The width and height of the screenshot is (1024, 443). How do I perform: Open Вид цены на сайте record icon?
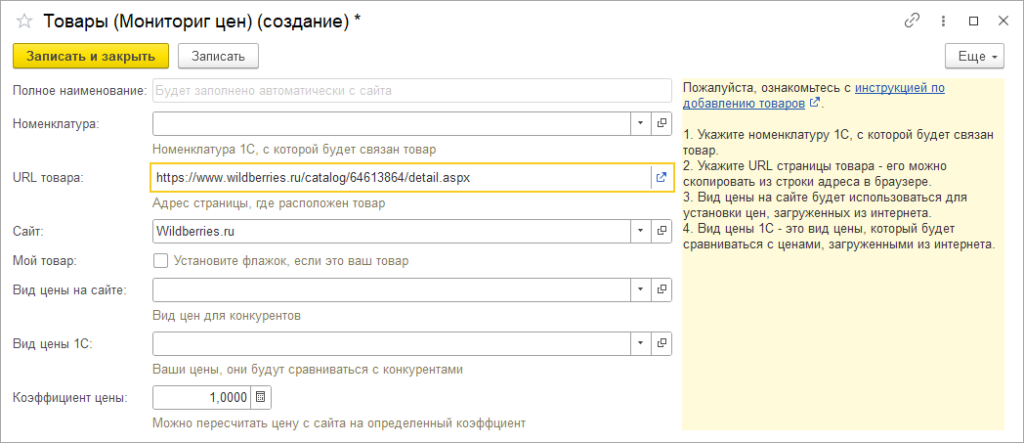[x=661, y=289]
